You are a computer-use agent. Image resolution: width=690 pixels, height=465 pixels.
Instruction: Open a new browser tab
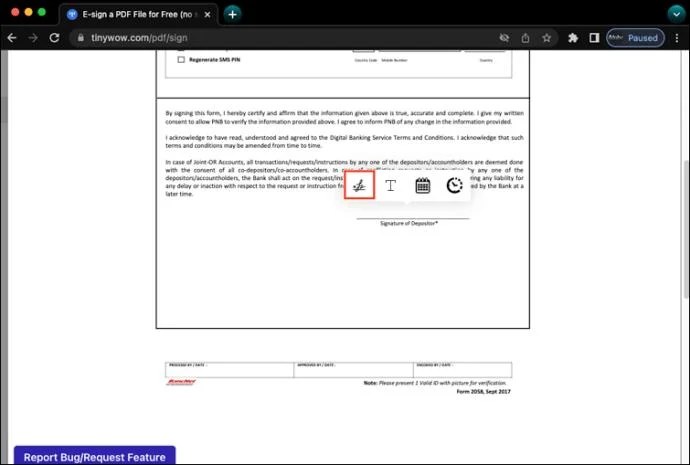[x=232, y=14]
